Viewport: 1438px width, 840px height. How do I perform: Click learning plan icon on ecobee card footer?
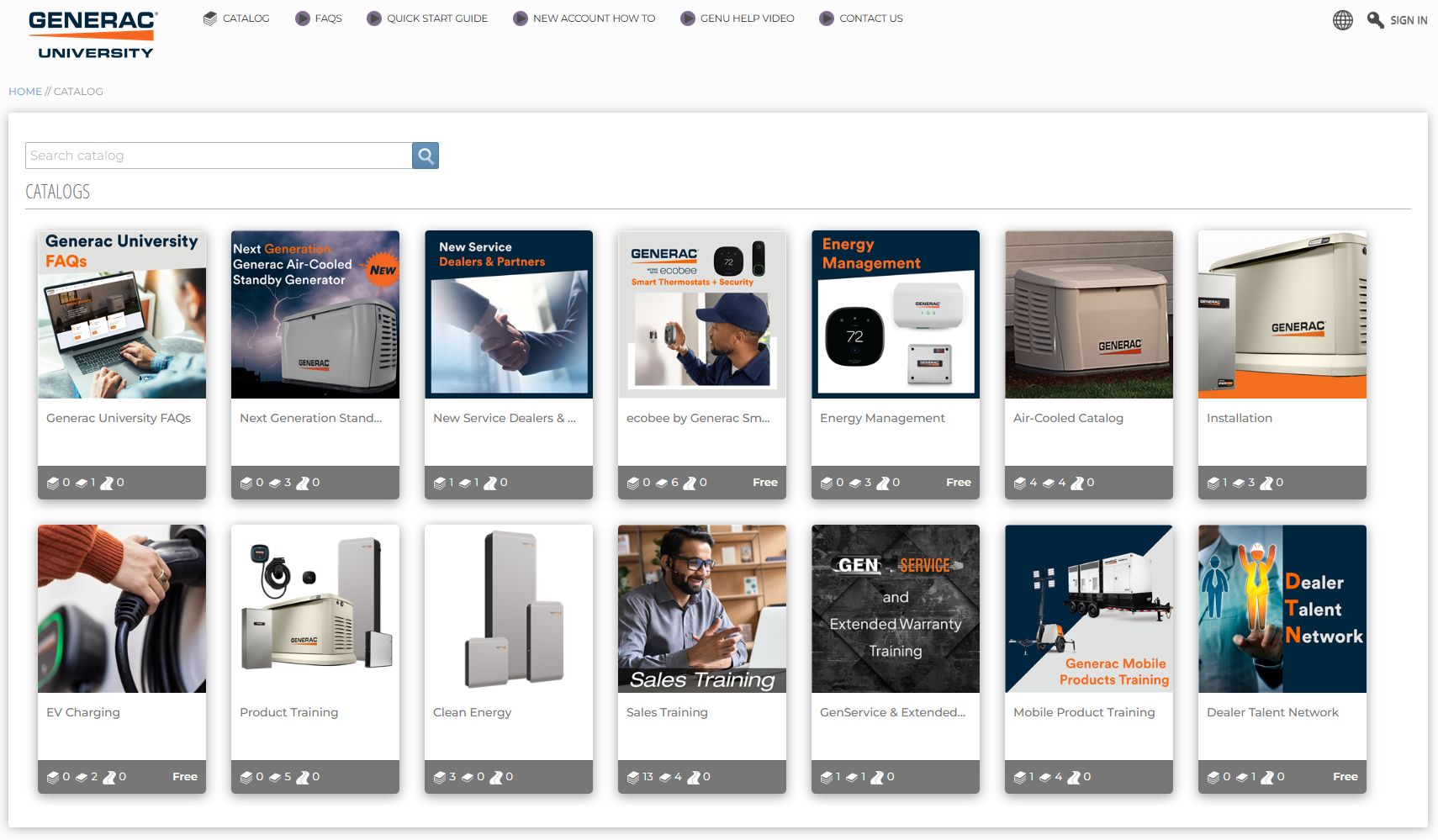coord(662,483)
